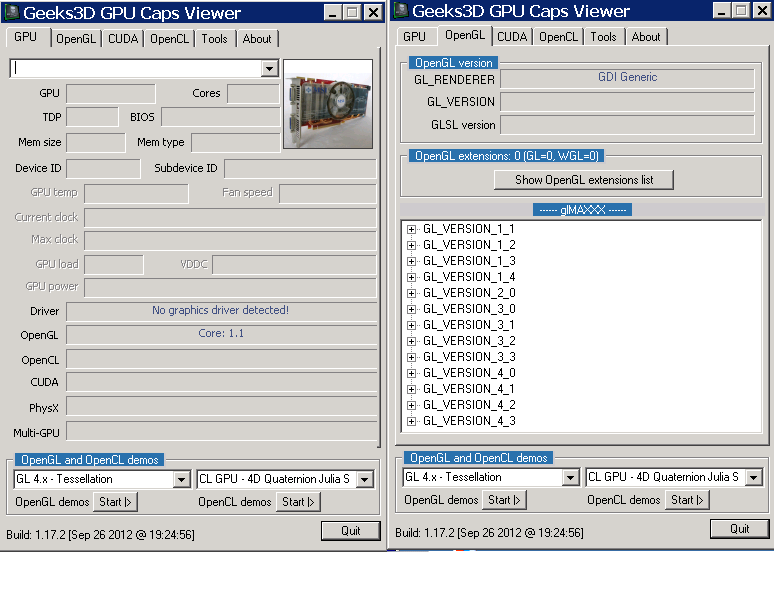774x614 pixels.
Task: Click the Cores field
Action: tap(253, 93)
